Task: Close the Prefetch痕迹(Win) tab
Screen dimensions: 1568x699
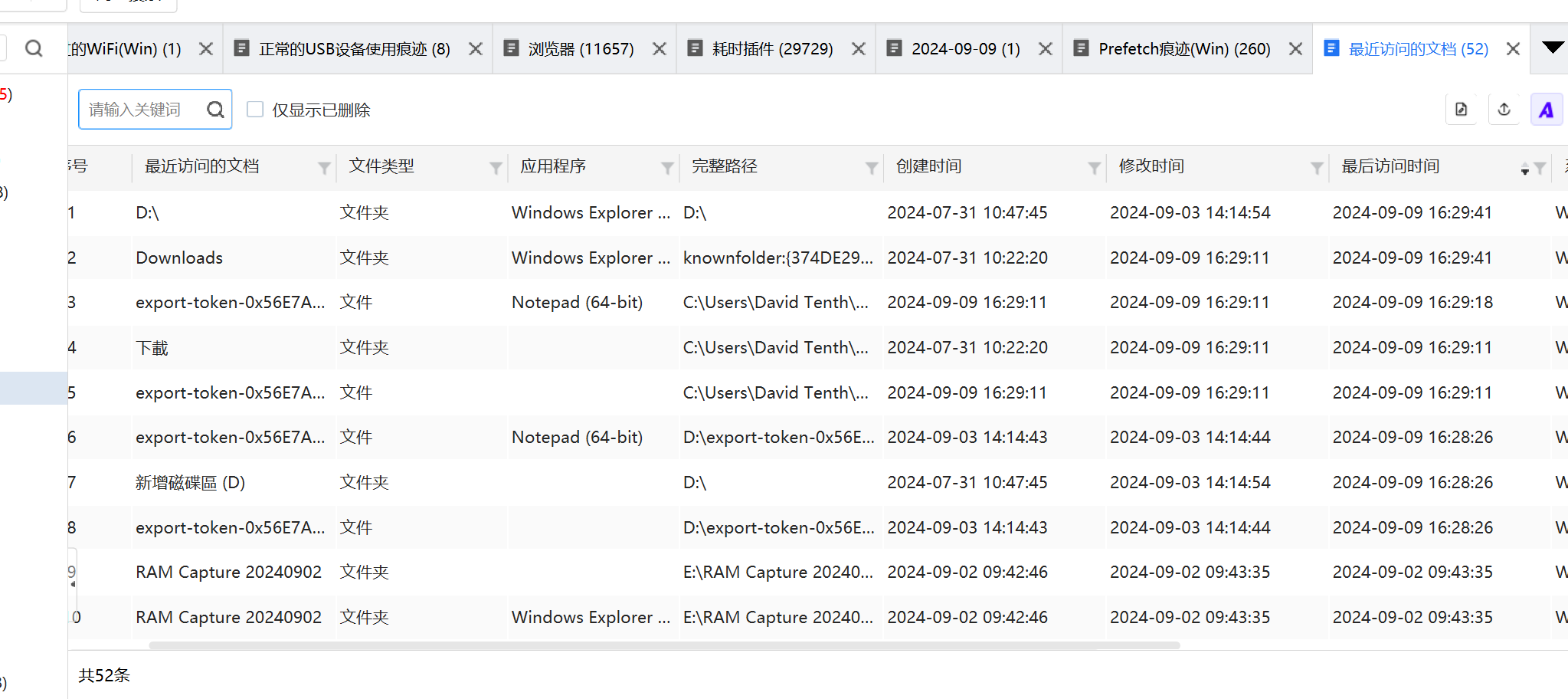Action: coord(1296,49)
